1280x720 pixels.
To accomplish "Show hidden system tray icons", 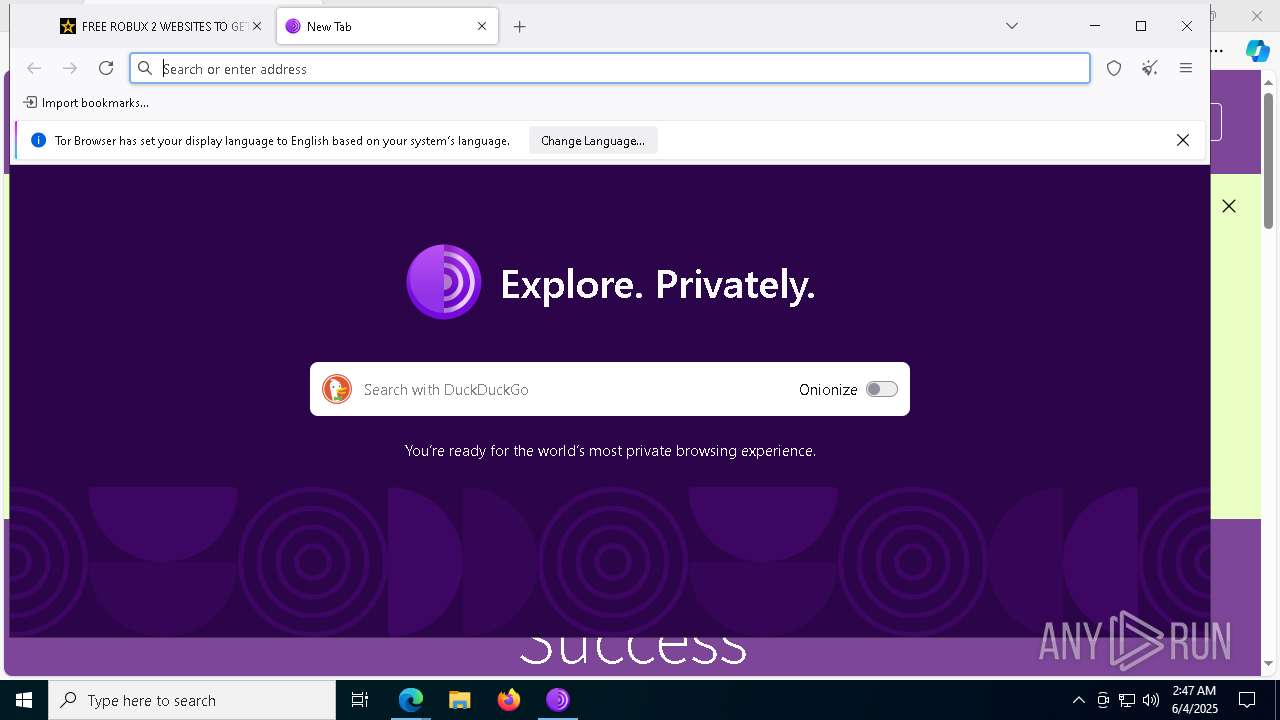I will [x=1078, y=700].
